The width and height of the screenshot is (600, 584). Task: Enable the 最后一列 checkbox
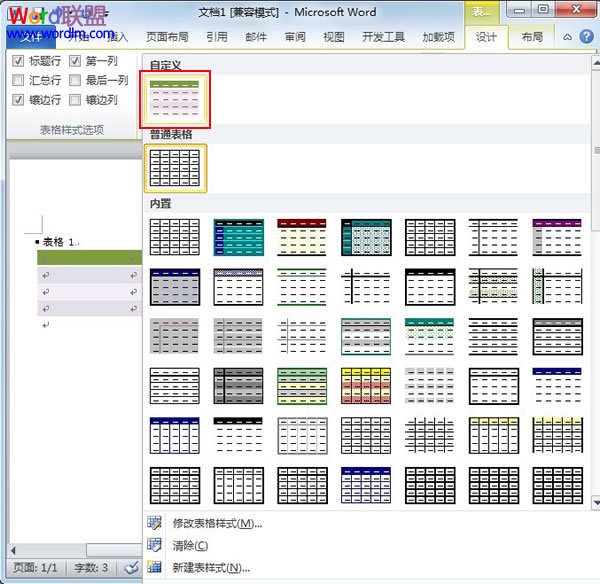(x=75, y=80)
